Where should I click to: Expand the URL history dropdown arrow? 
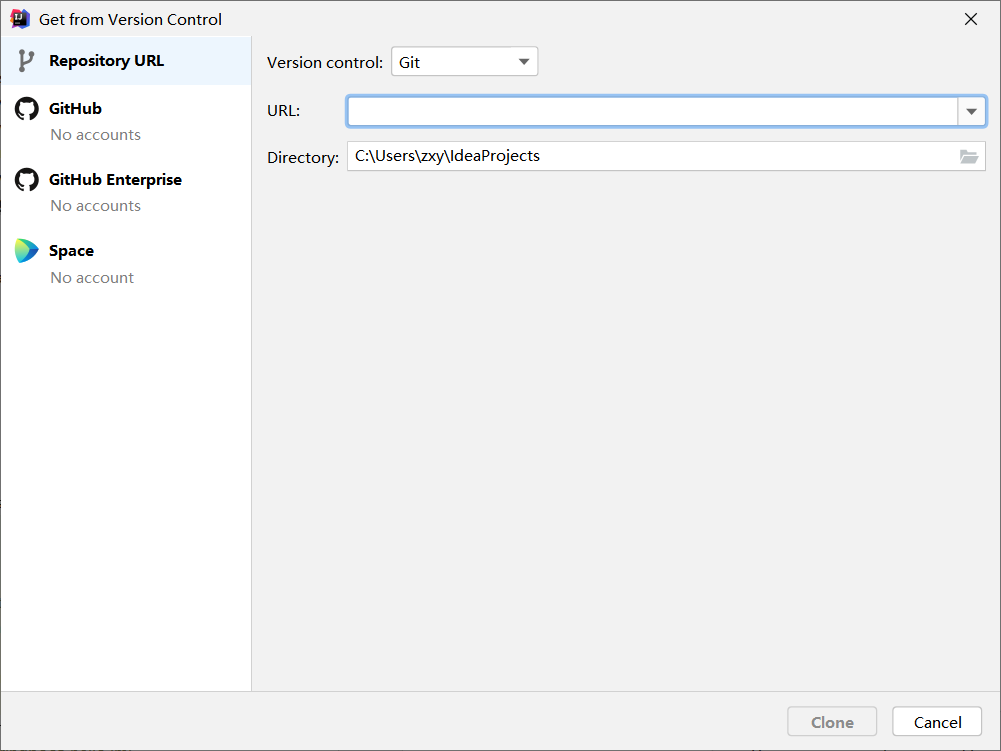972,112
